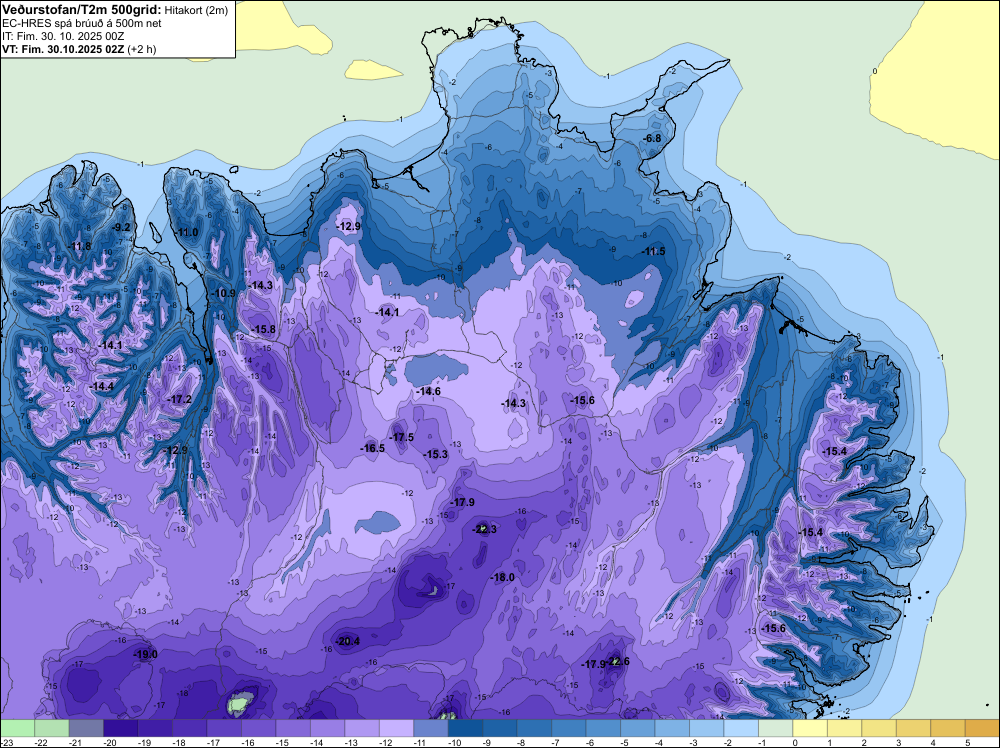Click the '(+2 h)' forecast offset text
Image resolution: width=1000 pixels, height=748 pixels.
[x=142, y=49]
